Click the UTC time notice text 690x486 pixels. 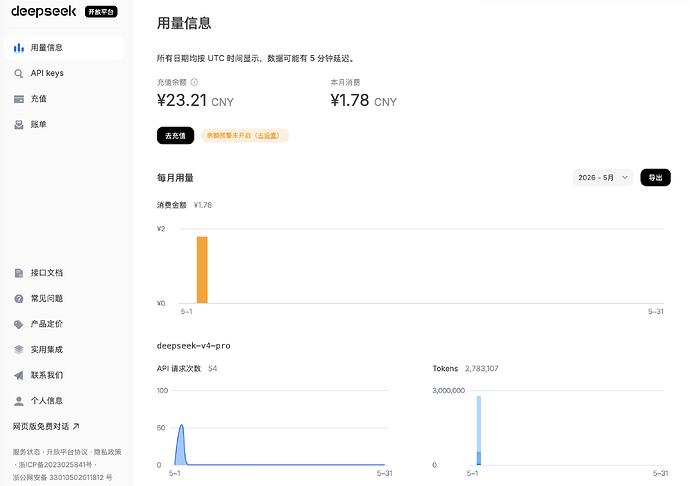point(256,58)
